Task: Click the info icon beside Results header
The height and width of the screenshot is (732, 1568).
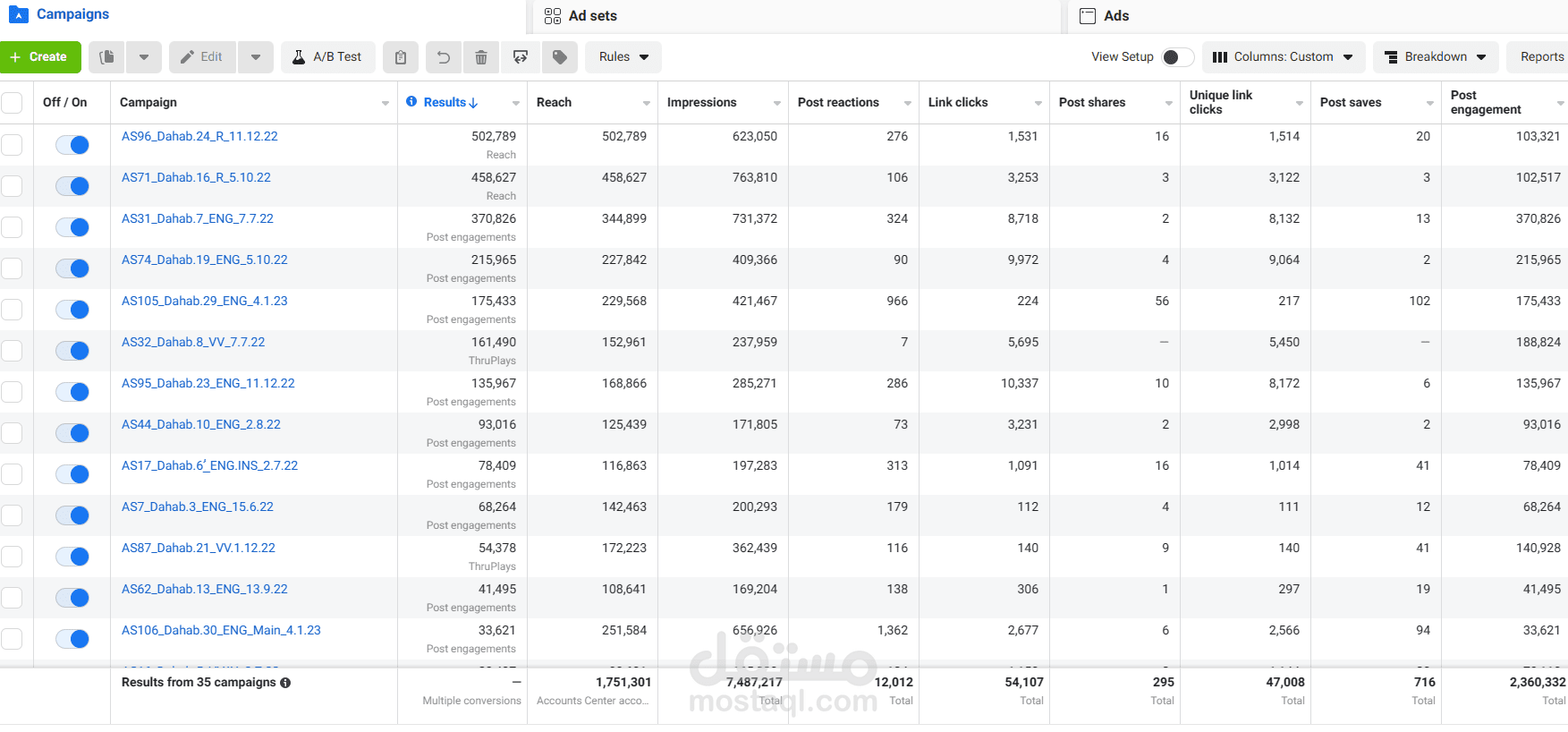Action: click(411, 102)
